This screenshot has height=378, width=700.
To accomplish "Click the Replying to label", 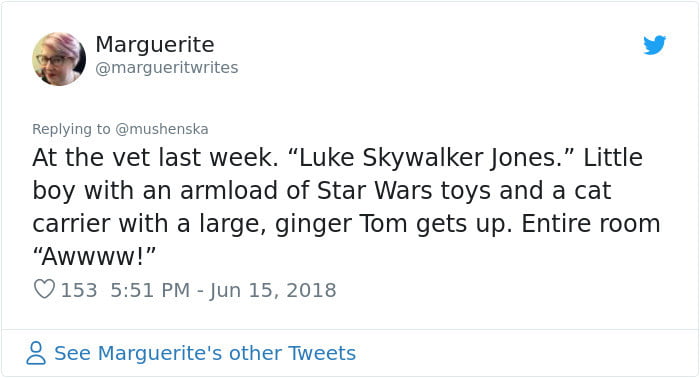I will click(71, 129).
